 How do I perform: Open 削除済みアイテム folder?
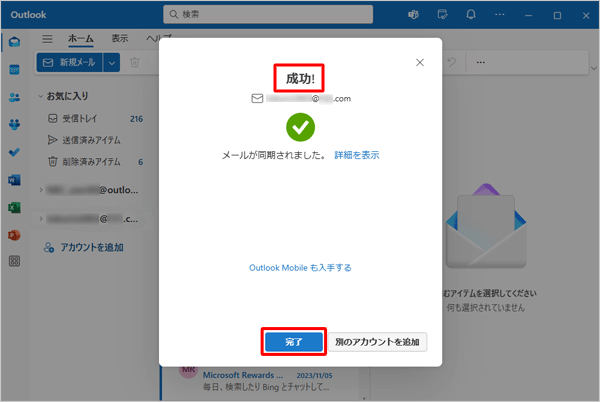(x=95, y=162)
